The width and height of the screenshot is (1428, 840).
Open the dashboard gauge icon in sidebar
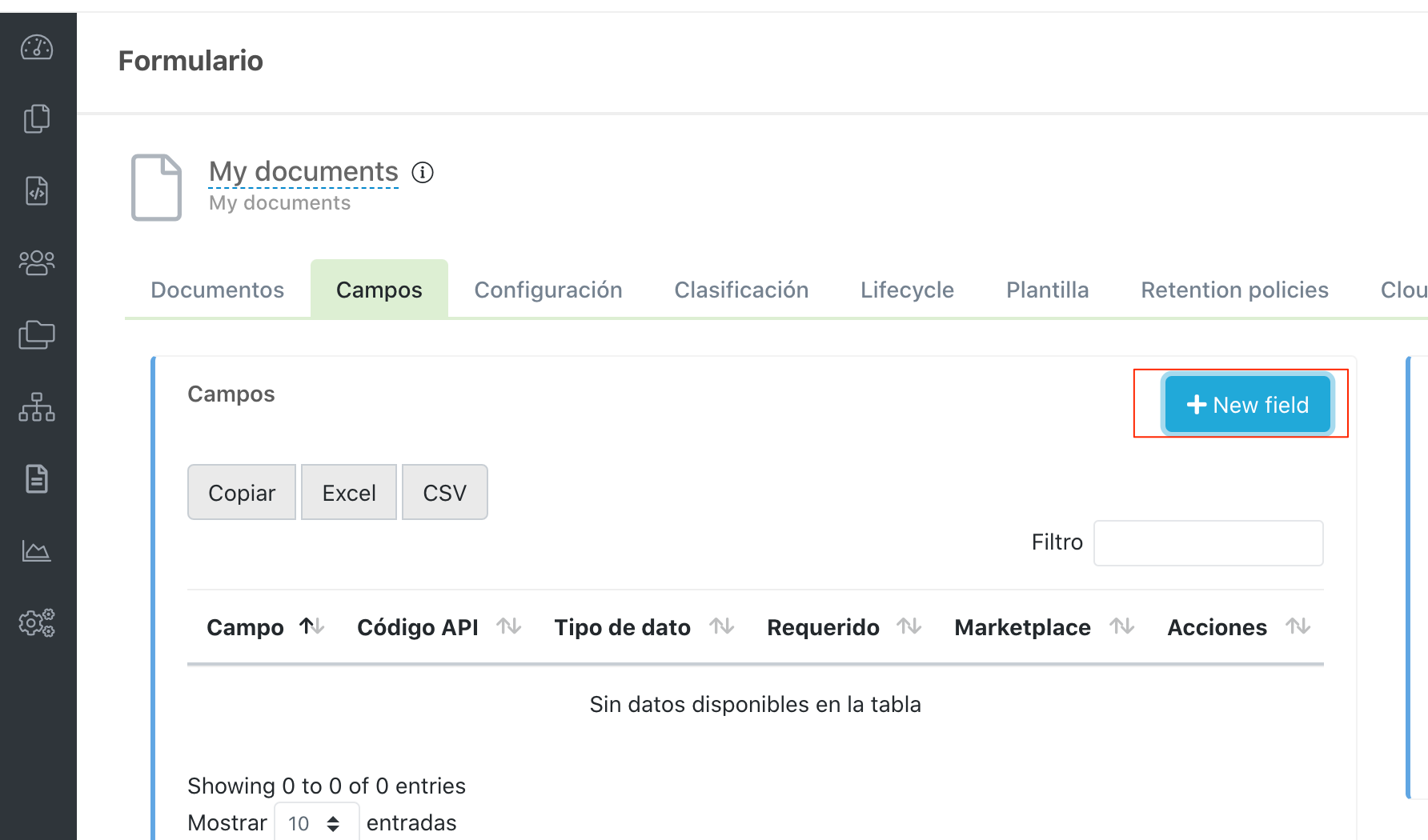point(37,48)
